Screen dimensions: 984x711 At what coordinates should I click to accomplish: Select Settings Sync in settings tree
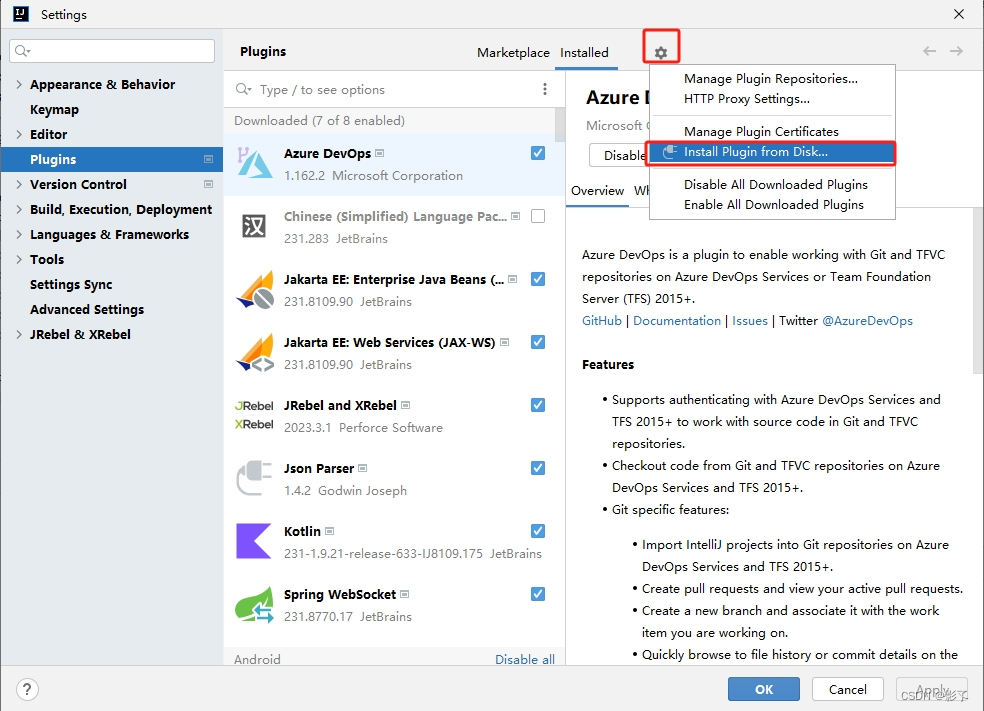coord(71,284)
